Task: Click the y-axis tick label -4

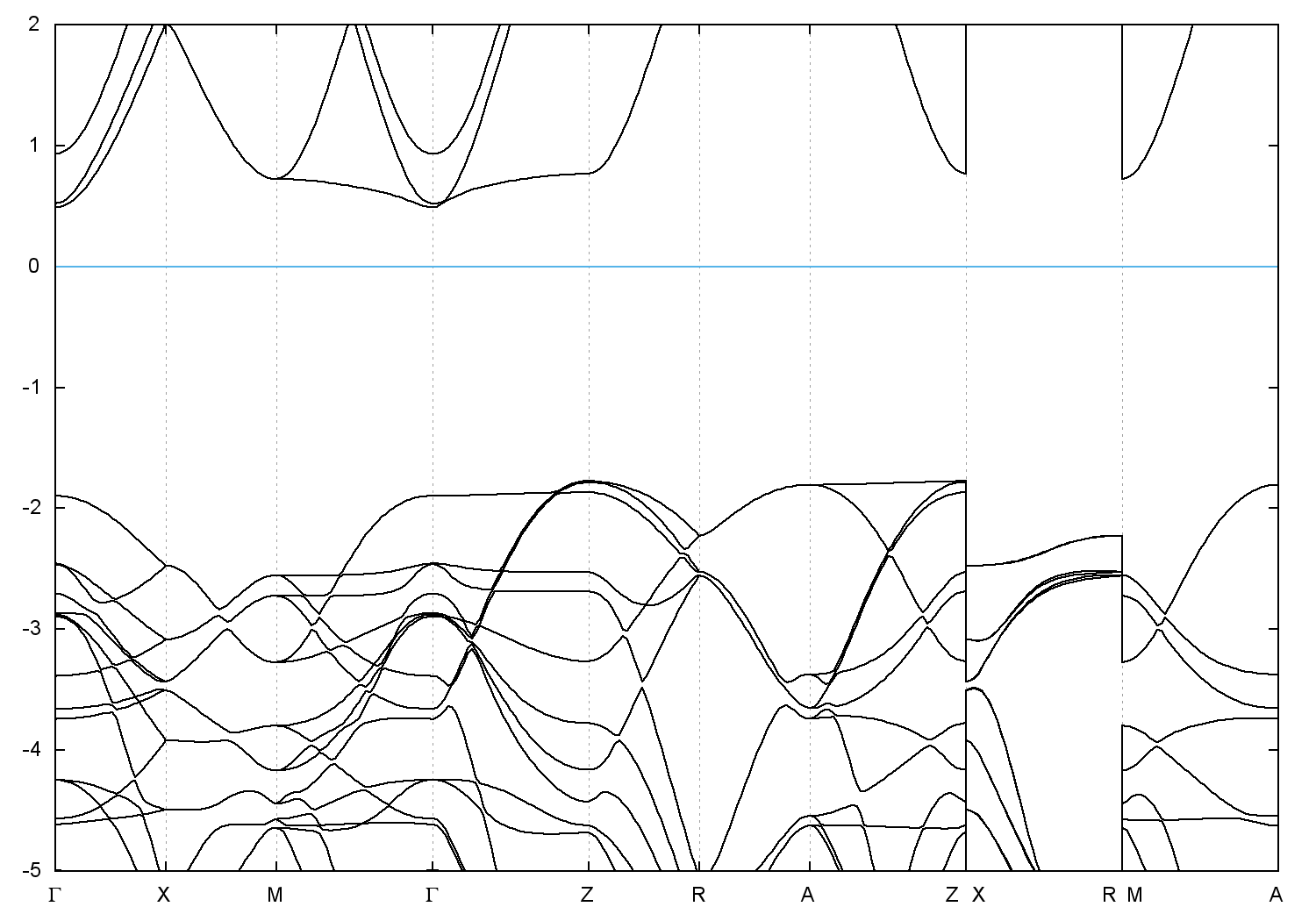Action: (31, 750)
